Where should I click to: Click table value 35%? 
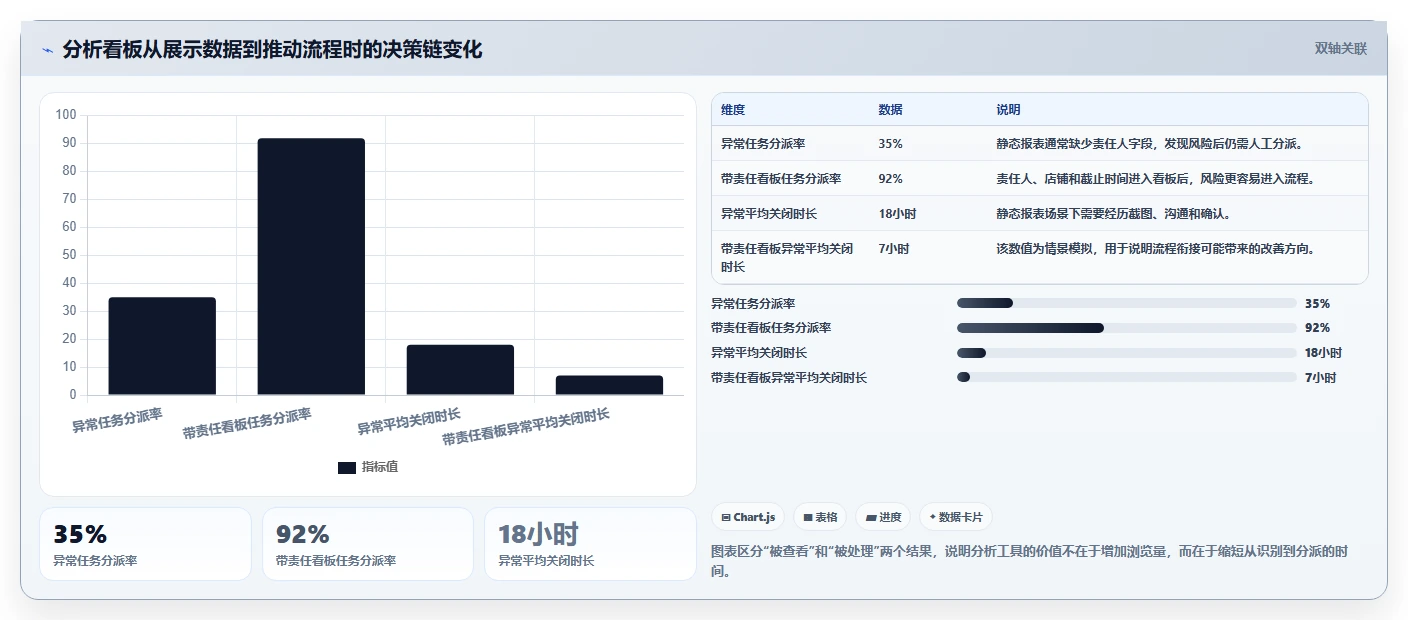click(890, 144)
